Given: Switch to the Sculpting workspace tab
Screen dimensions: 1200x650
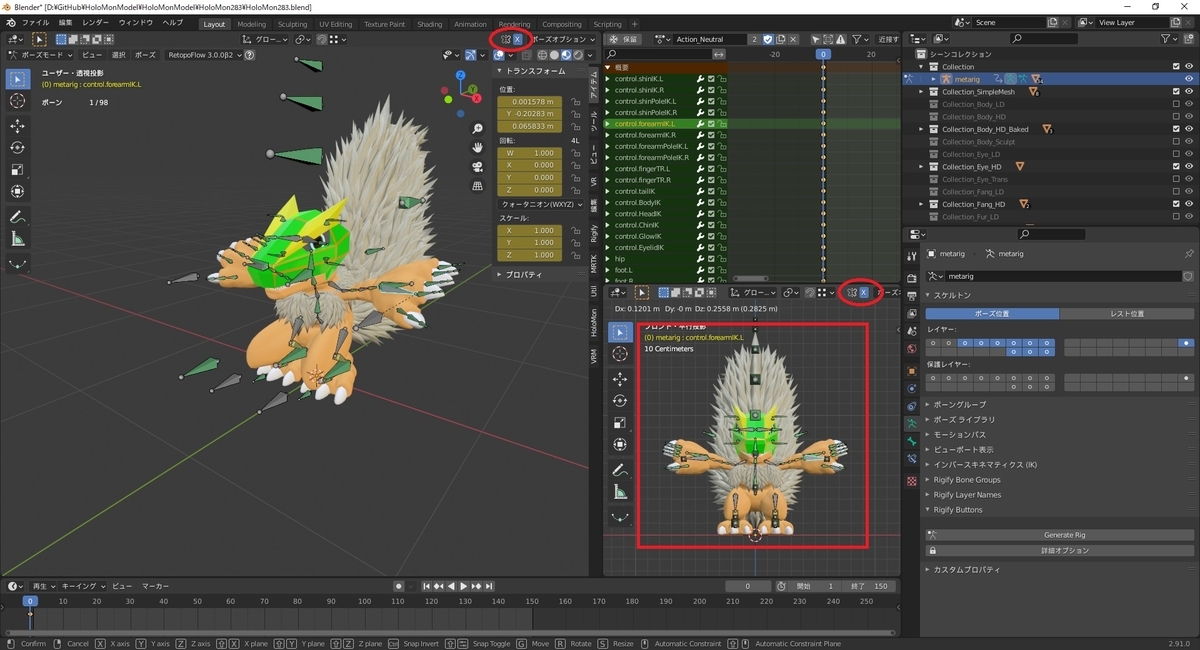Looking at the screenshot, I should tap(292, 24).
